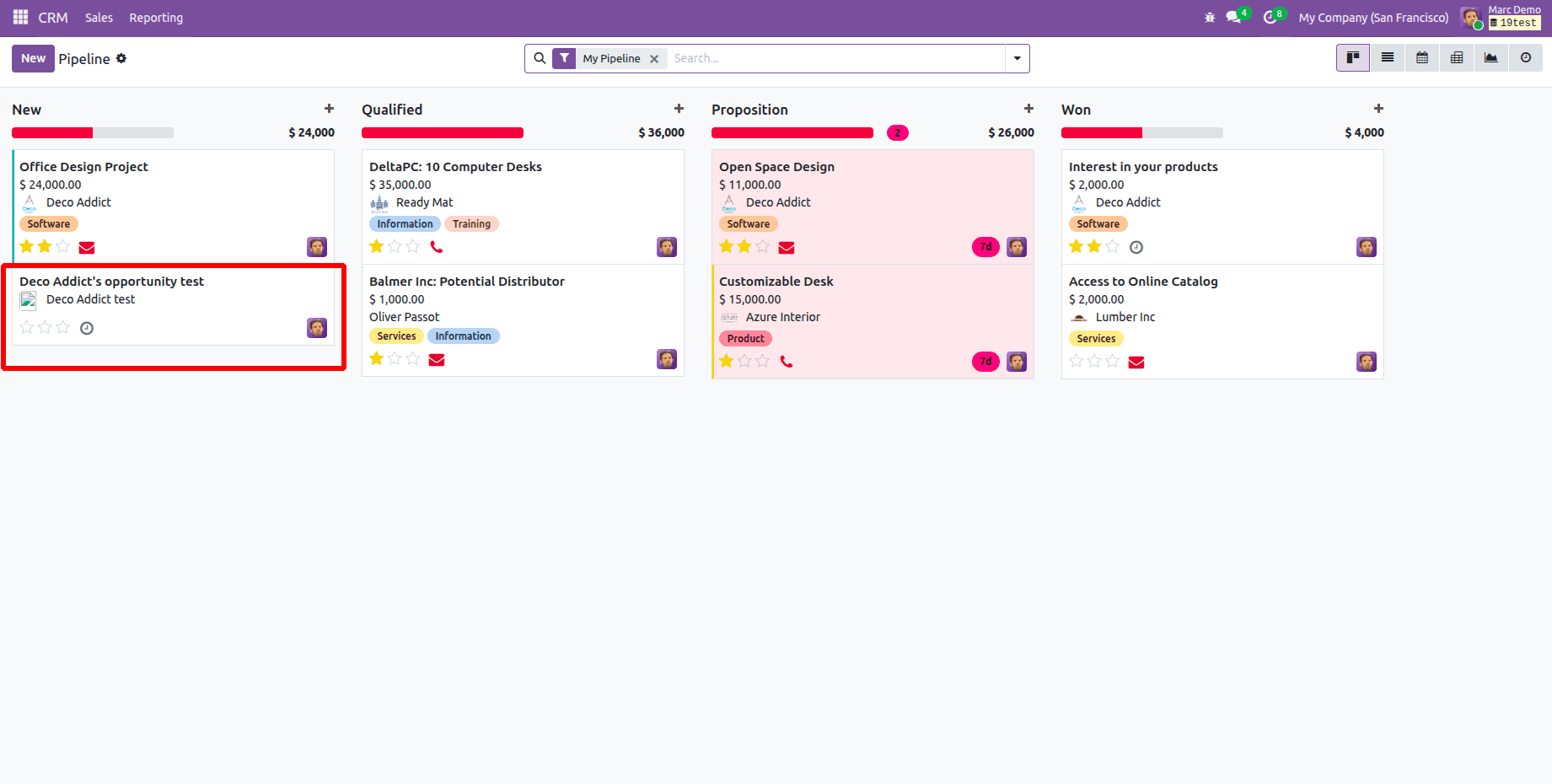Image resolution: width=1552 pixels, height=784 pixels.
Task: Click the New button to create a lead
Action: point(33,58)
